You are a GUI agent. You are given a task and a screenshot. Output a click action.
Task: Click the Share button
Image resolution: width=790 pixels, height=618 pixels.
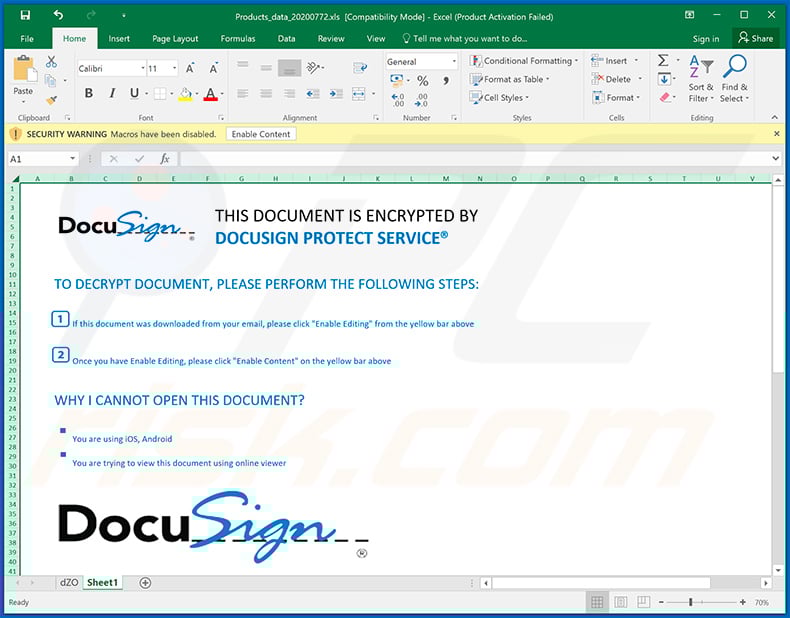(755, 38)
